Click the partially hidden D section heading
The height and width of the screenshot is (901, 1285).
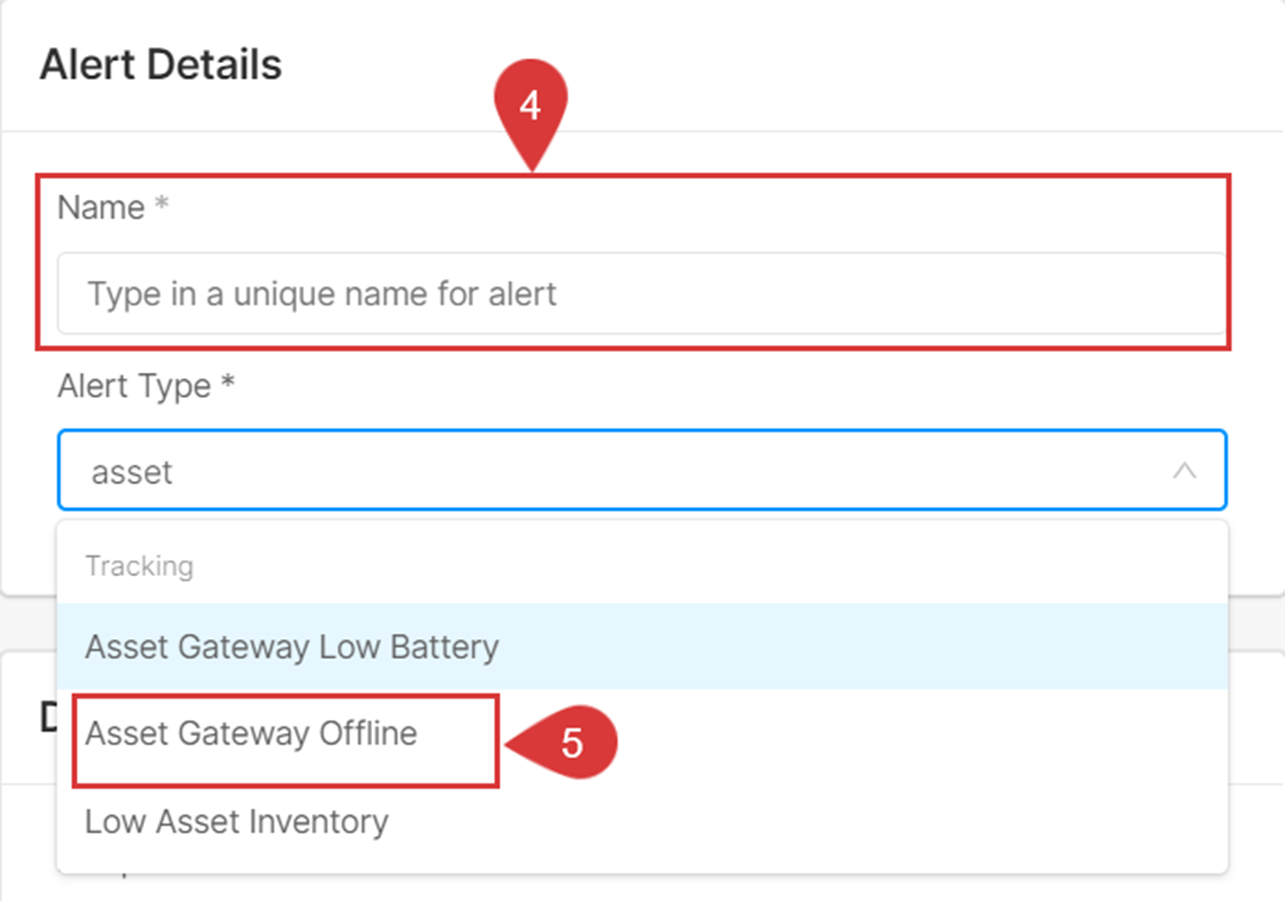click(x=48, y=717)
